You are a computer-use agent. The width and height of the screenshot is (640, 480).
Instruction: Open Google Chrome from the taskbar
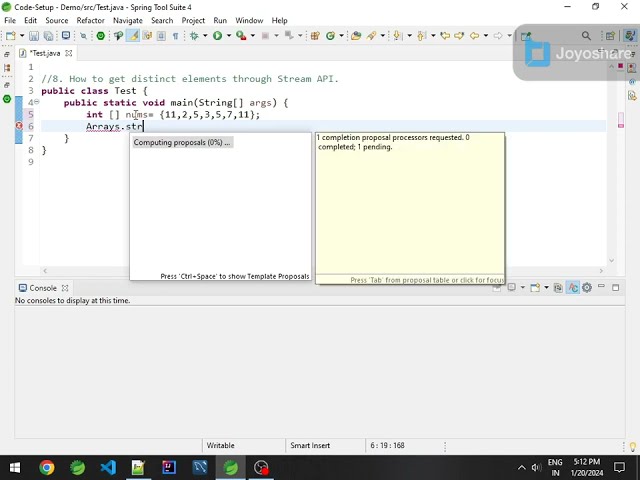[47, 467]
